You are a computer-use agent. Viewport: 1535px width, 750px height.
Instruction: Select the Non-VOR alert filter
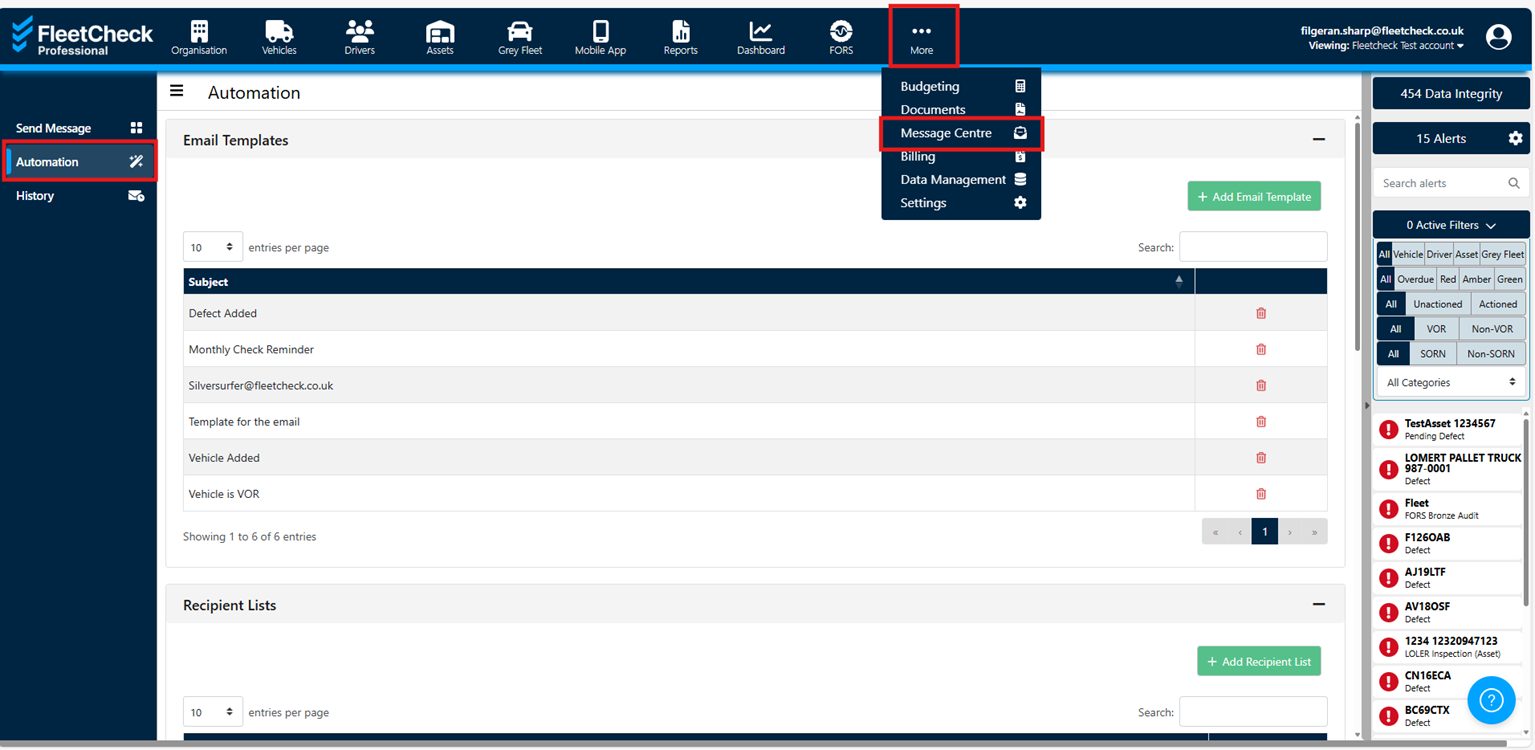(x=1492, y=329)
